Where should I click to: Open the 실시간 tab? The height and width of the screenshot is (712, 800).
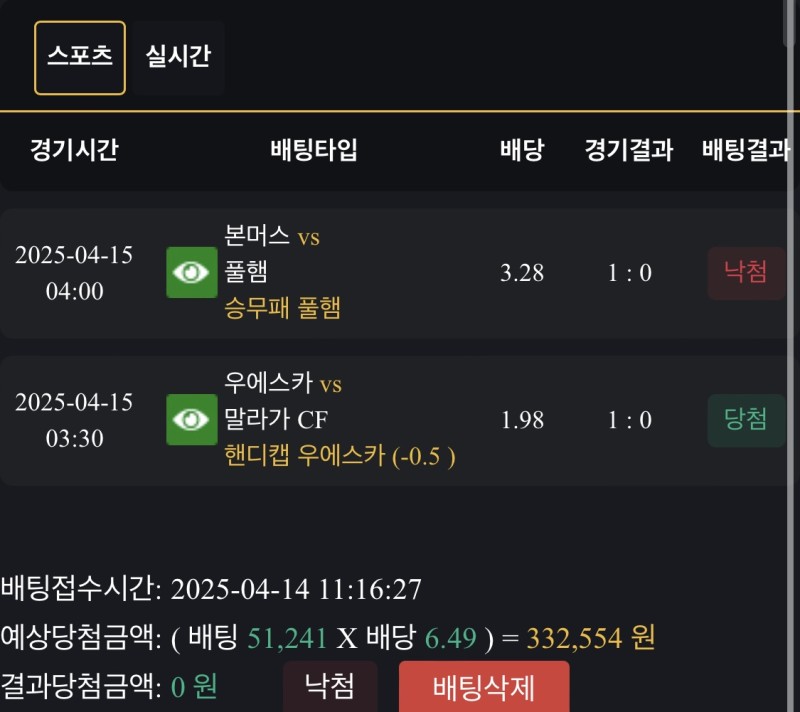click(178, 56)
